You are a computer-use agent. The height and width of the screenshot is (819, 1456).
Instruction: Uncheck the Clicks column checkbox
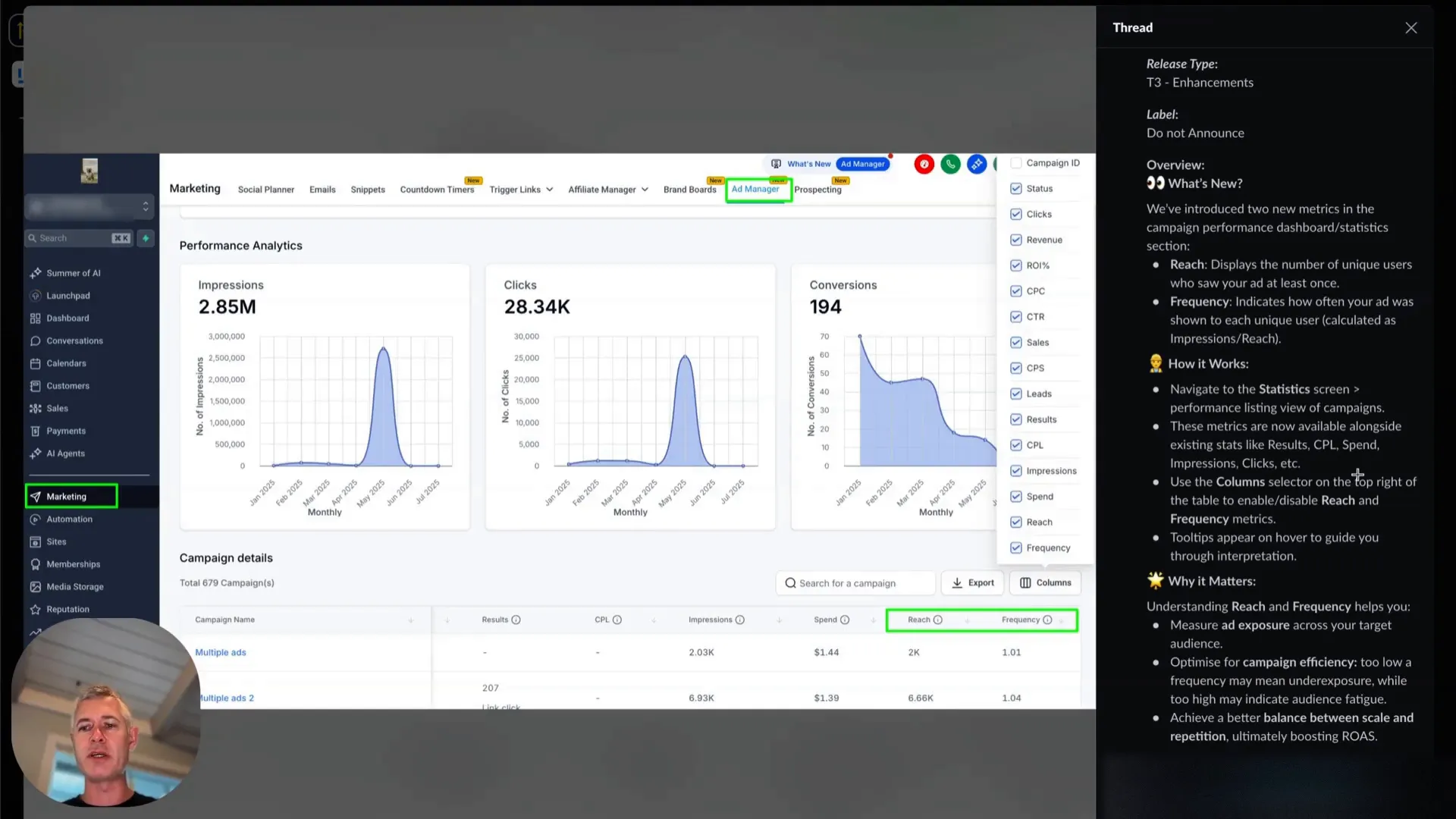pyautogui.click(x=1015, y=215)
